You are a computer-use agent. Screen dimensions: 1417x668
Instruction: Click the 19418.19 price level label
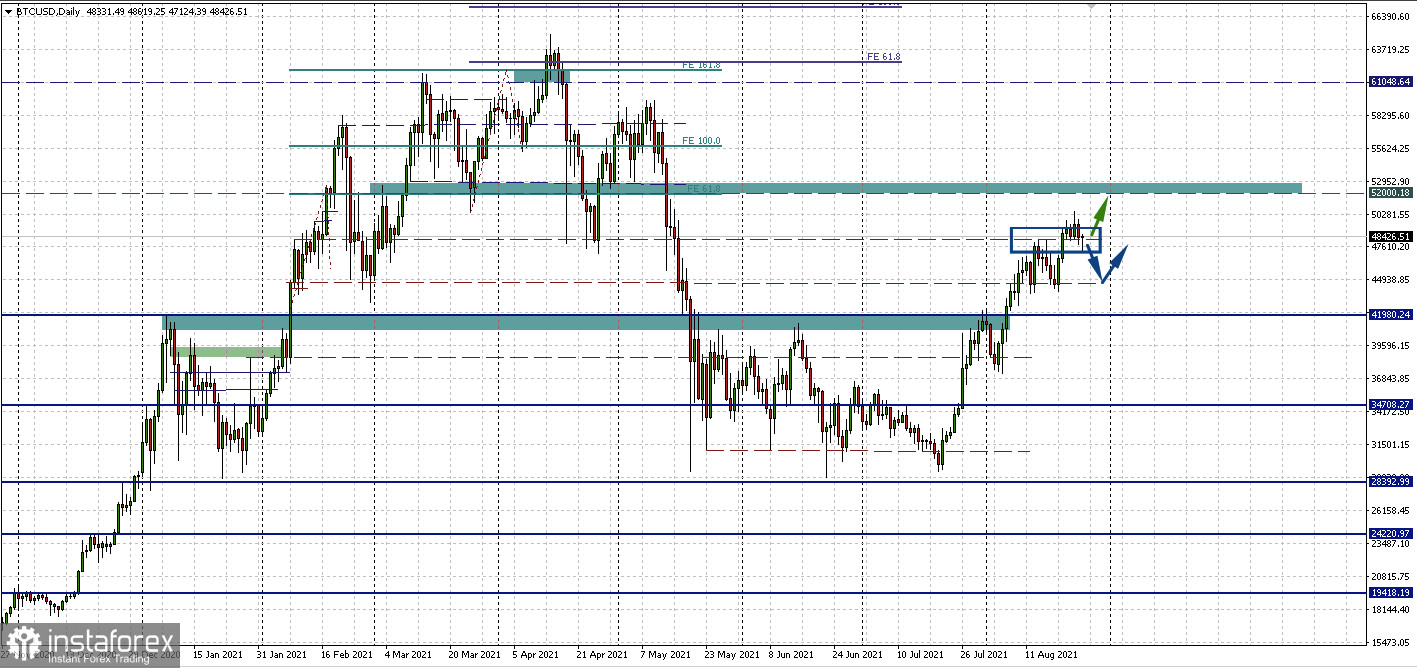point(1391,593)
